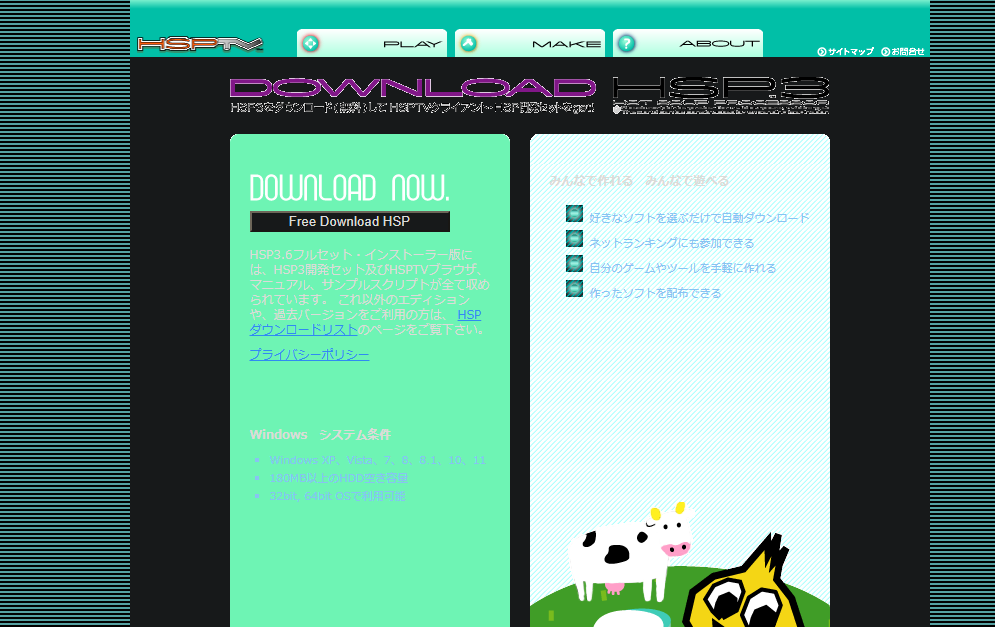This screenshot has width=995, height=627.
Task: Open the PLAY tab
Action: pyautogui.click(x=372, y=43)
